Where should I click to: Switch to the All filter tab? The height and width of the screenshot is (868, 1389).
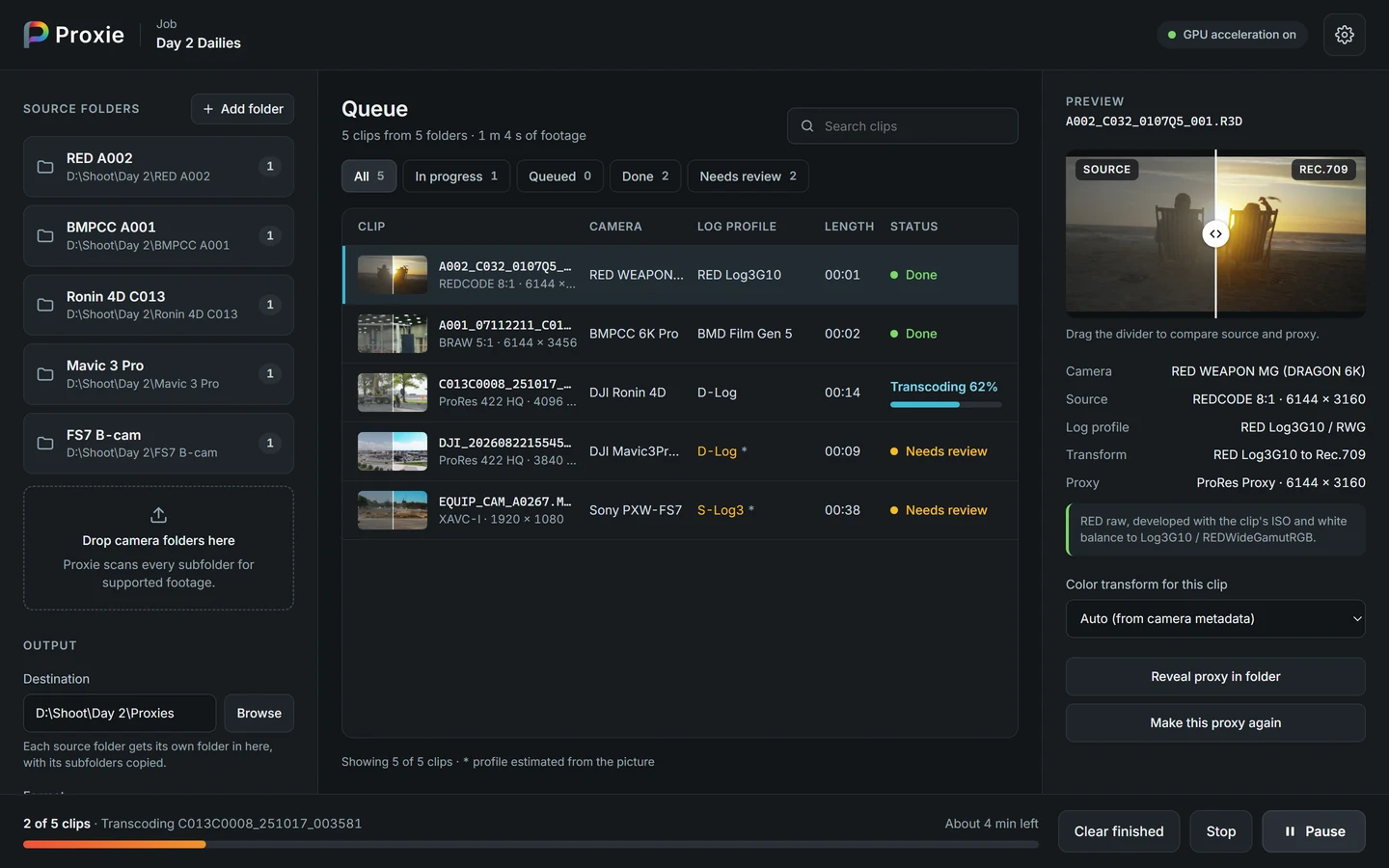coord(368,176)
